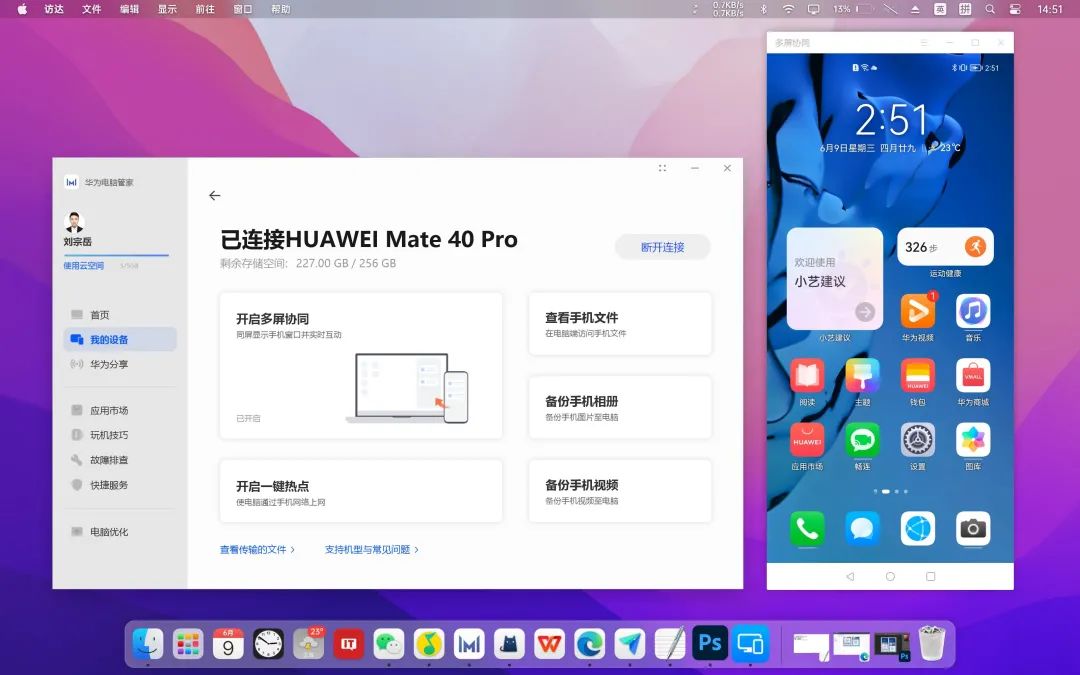Image resolution: width=1080 pixels, height=675 pixels.
Task: Open 玩机技巧 in the sidebar
Action: click(x=120, y=435)
